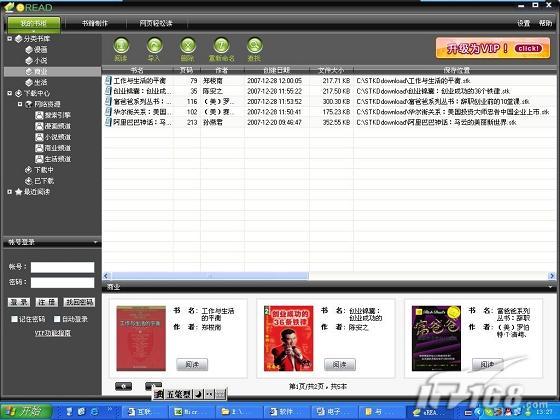
Task: Expand the 最近阅读 tree node
Action: [x=10, y=192]
